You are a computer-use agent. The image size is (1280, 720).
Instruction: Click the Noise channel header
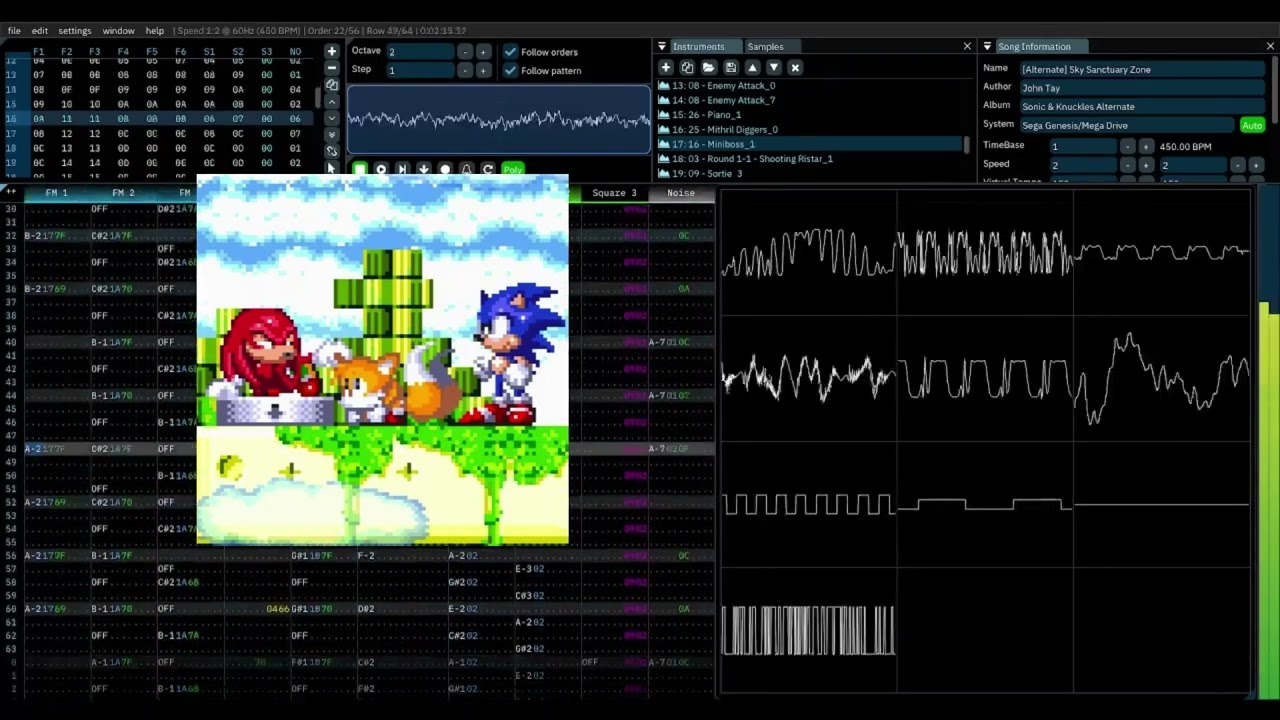[681, 192]
